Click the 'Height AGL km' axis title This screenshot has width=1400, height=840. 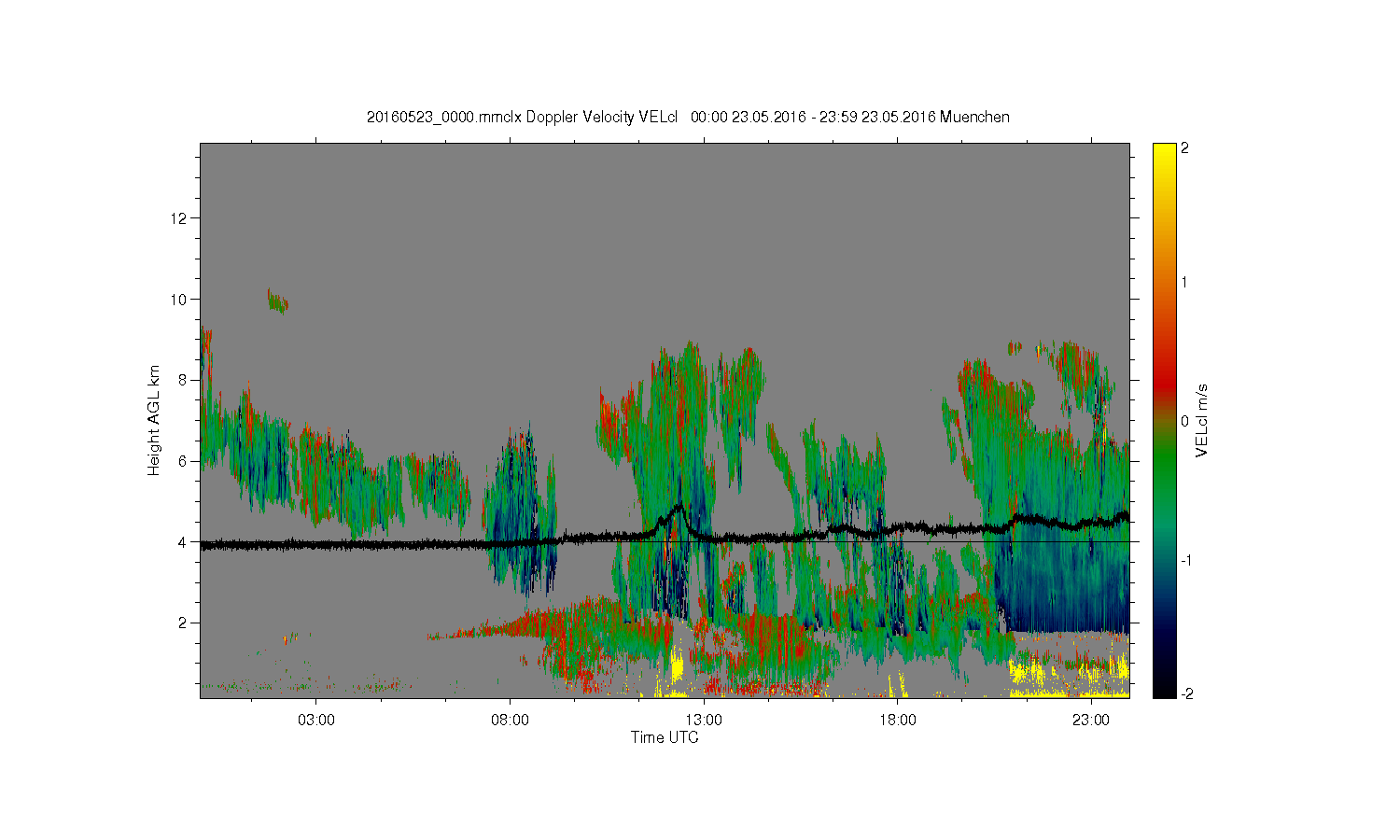point(154,420)
